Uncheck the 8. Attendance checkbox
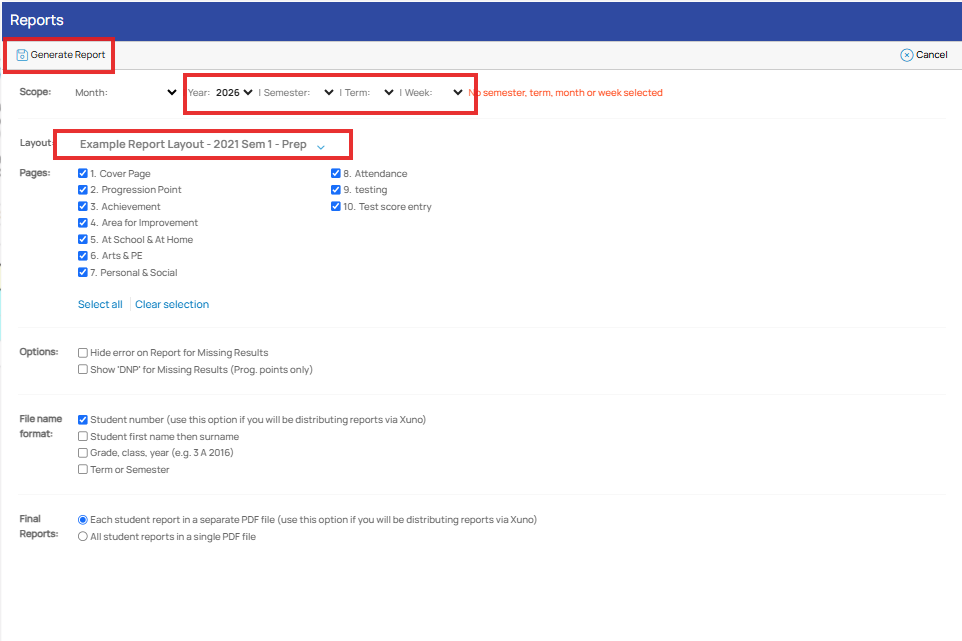Screen dimensions: 962x641 coord(336,173)
